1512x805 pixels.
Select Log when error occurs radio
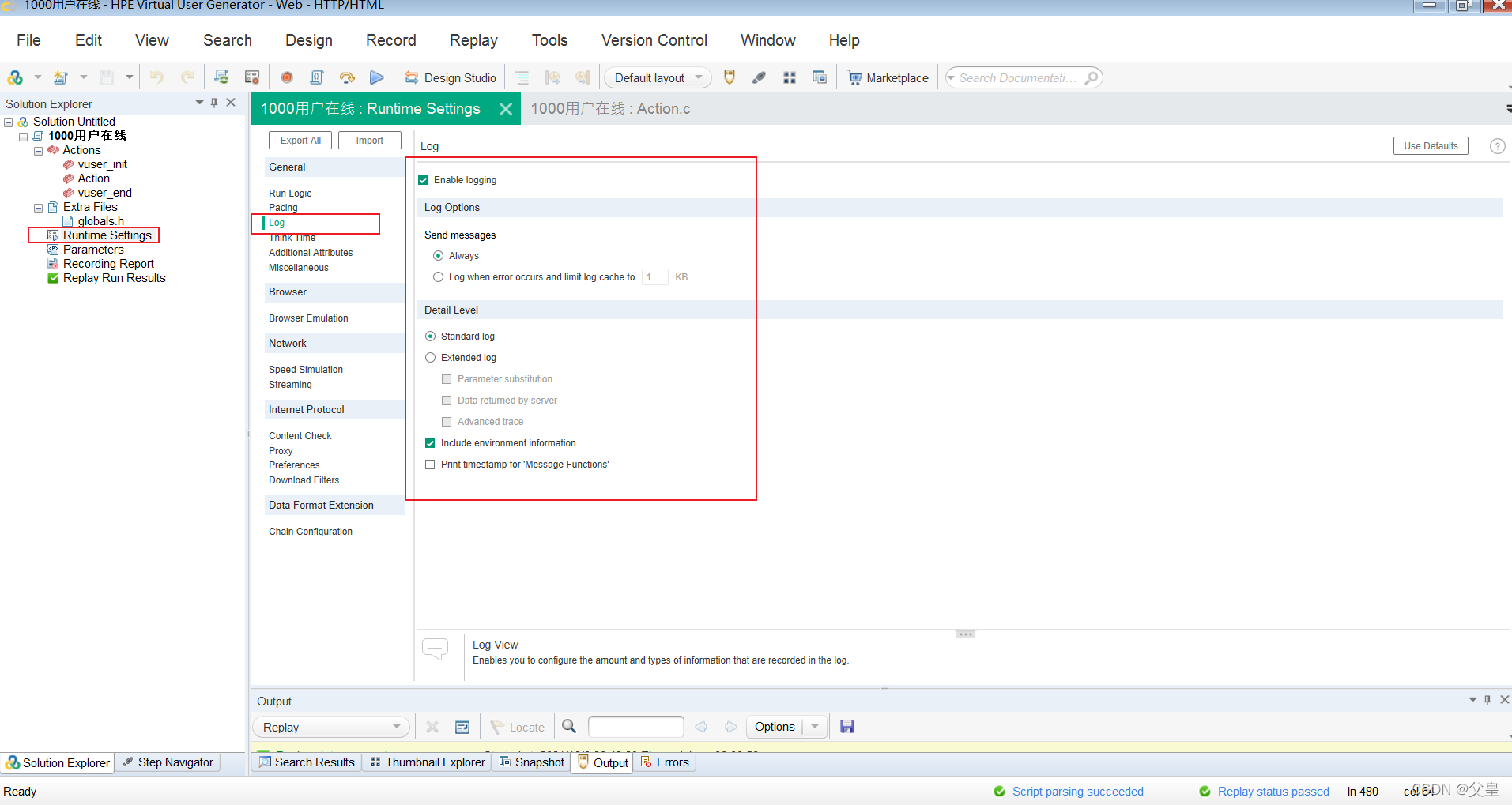point(438,277)
